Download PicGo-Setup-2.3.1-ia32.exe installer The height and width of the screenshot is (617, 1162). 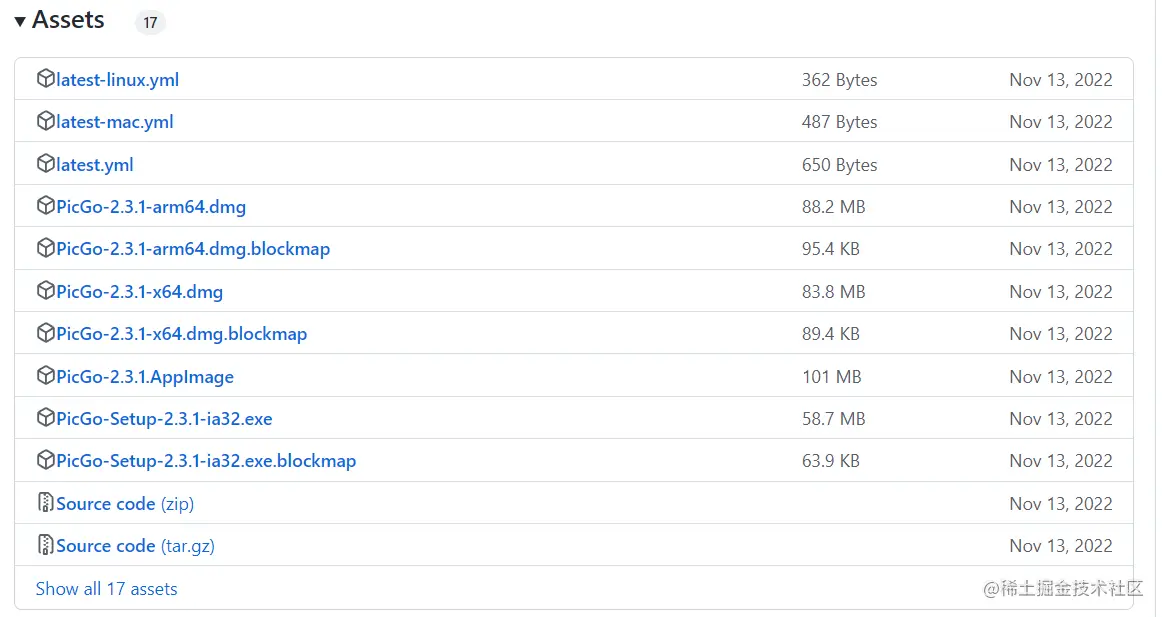click(165, 418)
